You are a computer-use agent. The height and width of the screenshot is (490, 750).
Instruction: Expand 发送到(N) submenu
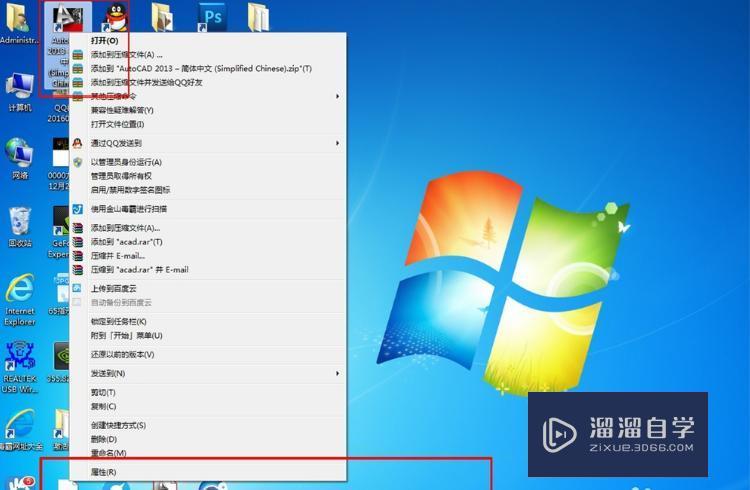coord(208,373)
